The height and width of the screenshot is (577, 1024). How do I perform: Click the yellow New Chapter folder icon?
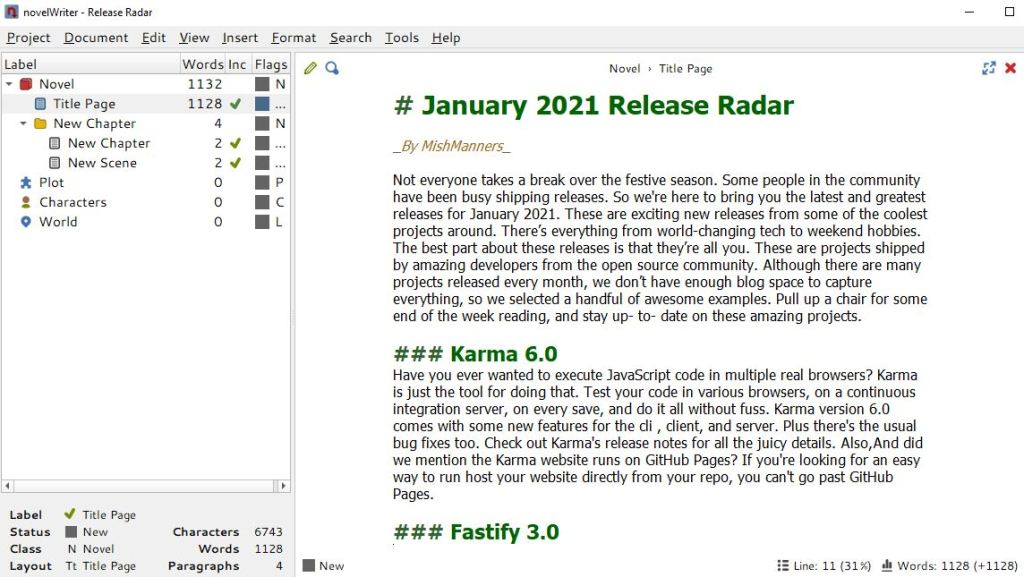pyautogui.click(x=40, y=124)
